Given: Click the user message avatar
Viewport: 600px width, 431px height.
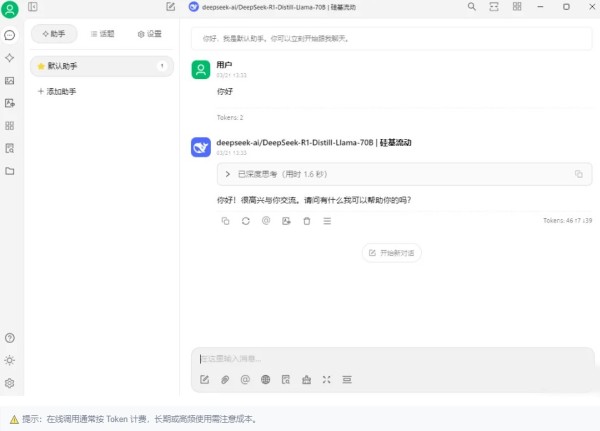Looking at the screenshot, I should (x=201, y=70).
